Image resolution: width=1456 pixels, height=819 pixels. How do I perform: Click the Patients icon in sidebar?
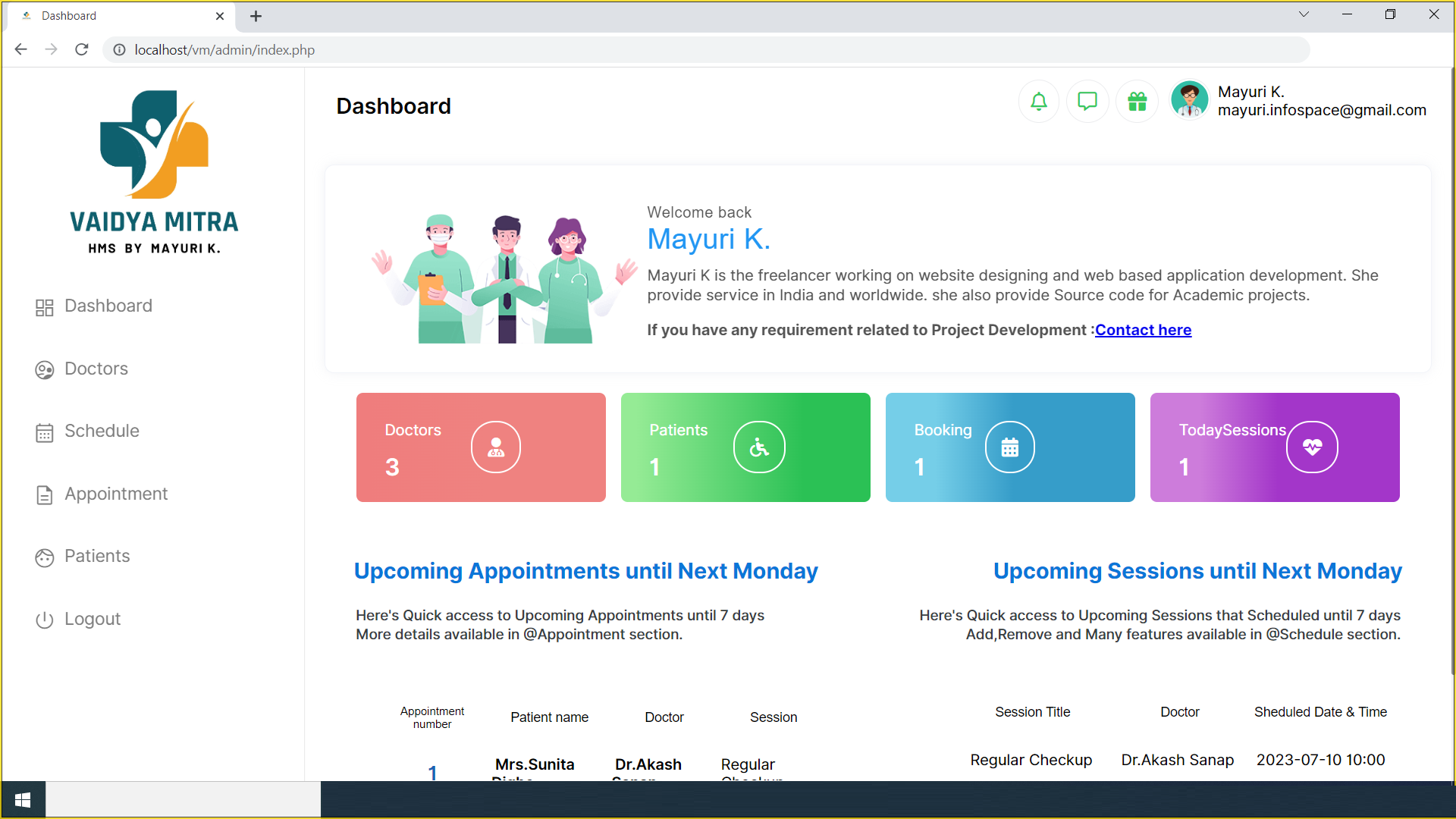tap(45, 558)
